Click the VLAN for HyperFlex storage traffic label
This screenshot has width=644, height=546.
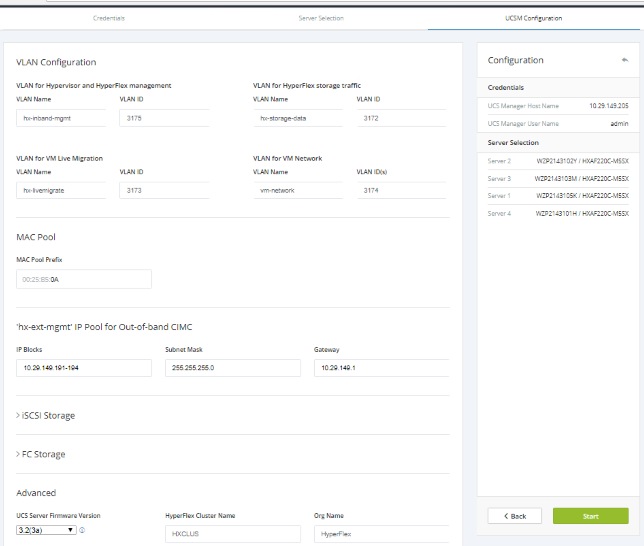[307, 85]
